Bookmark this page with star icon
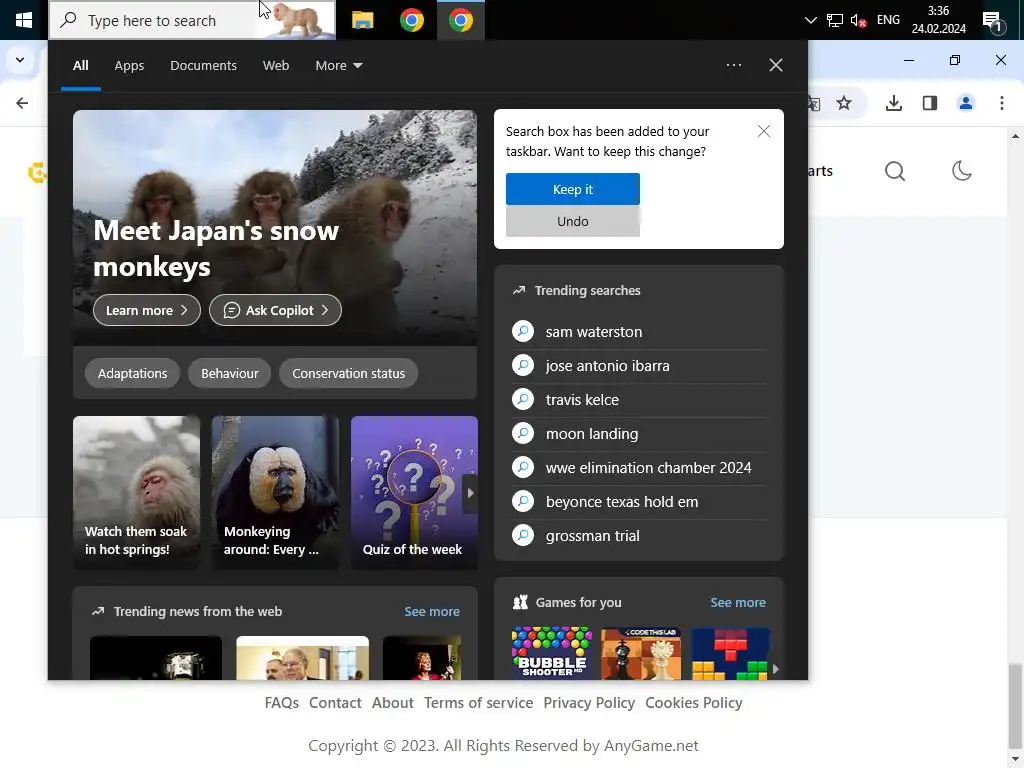The width and height of the screenshot is (1024, 768). click(844, 103)
